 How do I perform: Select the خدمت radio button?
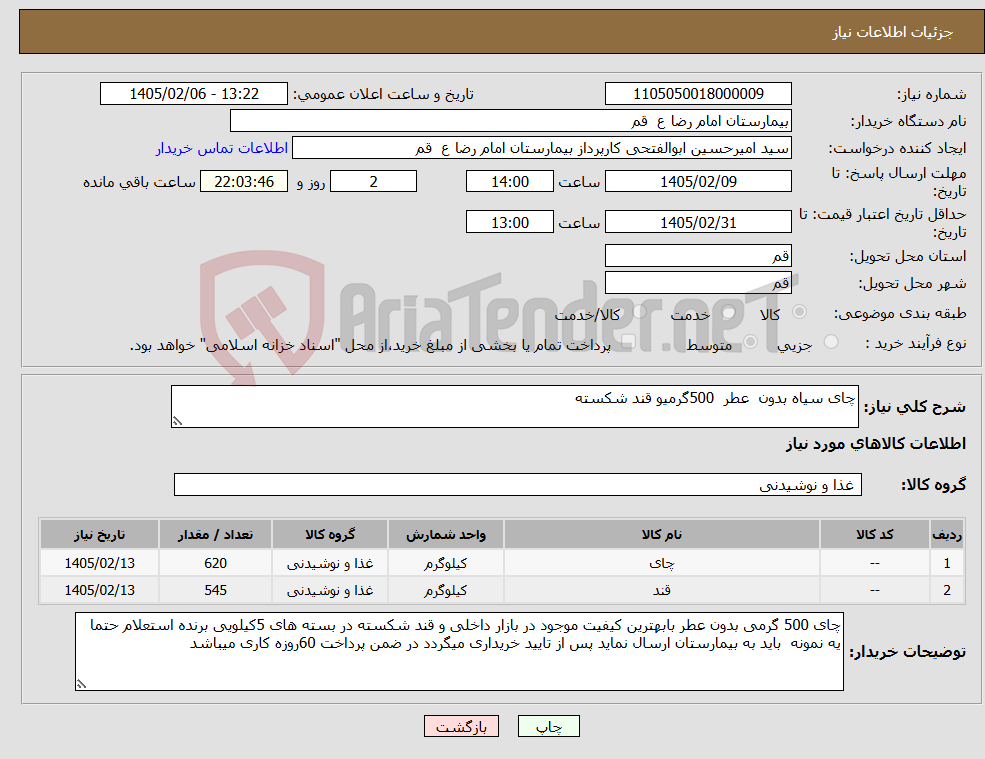click(x=729, y=312)
